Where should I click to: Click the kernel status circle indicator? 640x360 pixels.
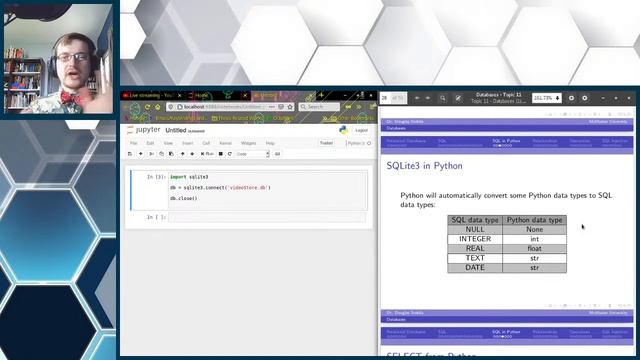click(369, 143)
